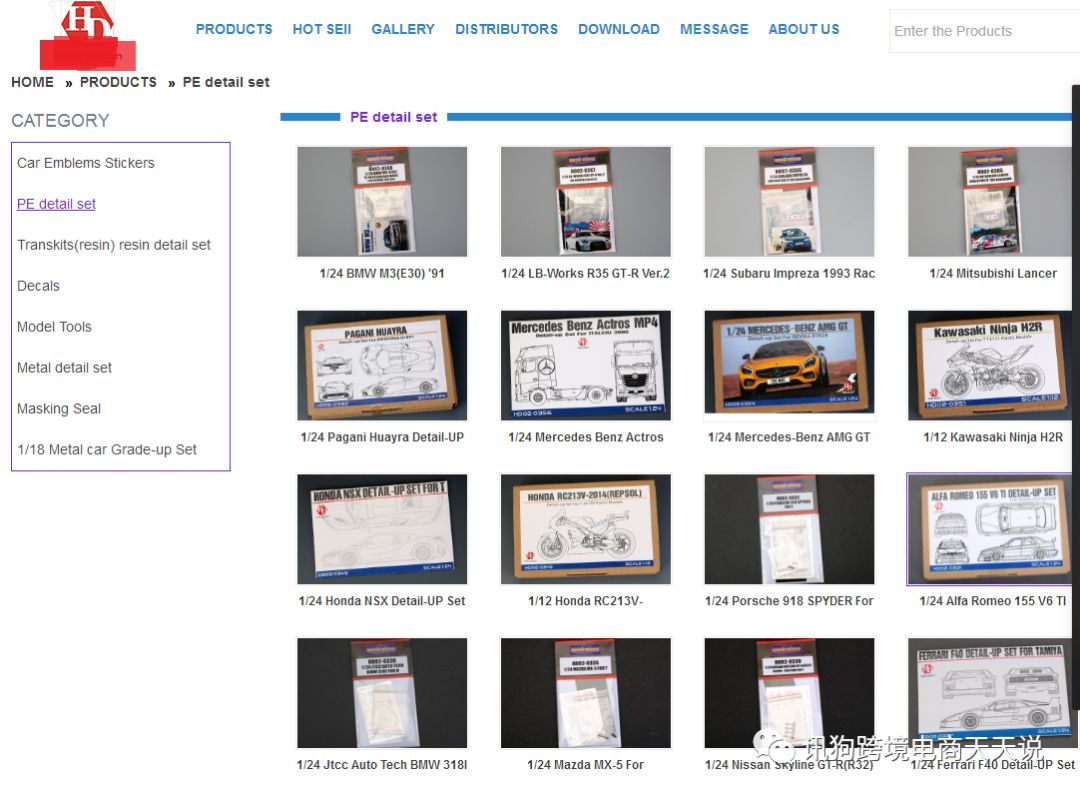The width and height of the screenshot is (1080, 797).
Task: Click the 1/24 Mitsubishi Lancer title
Action: tap(993, 273)
